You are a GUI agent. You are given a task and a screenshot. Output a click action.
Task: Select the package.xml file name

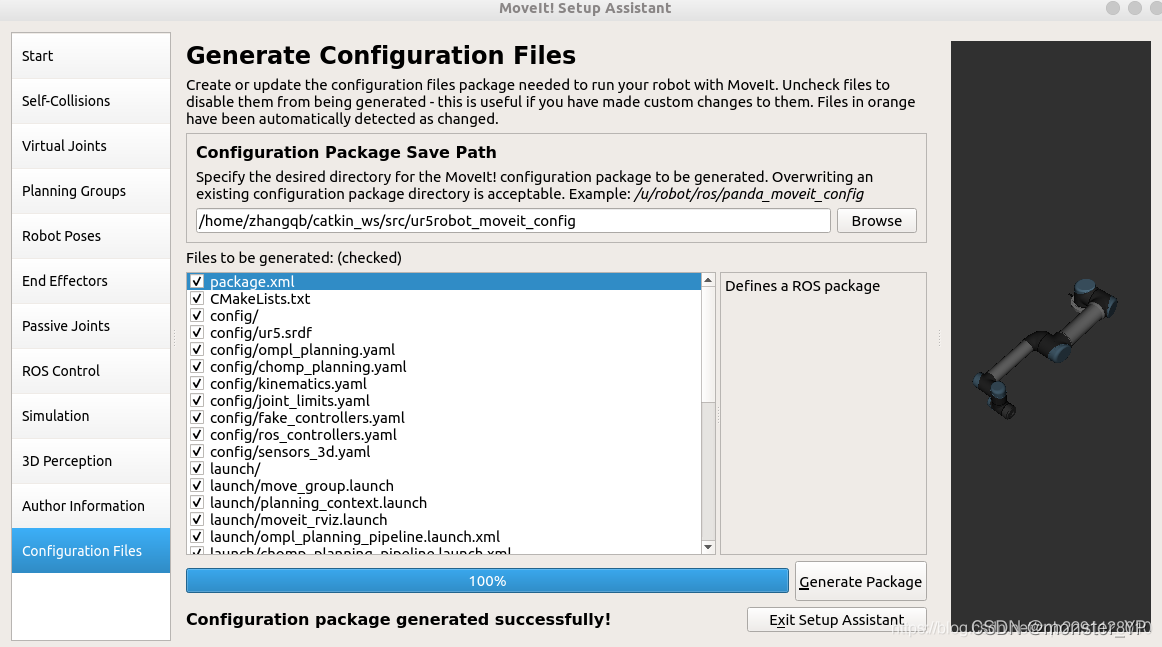click(252, 282)
